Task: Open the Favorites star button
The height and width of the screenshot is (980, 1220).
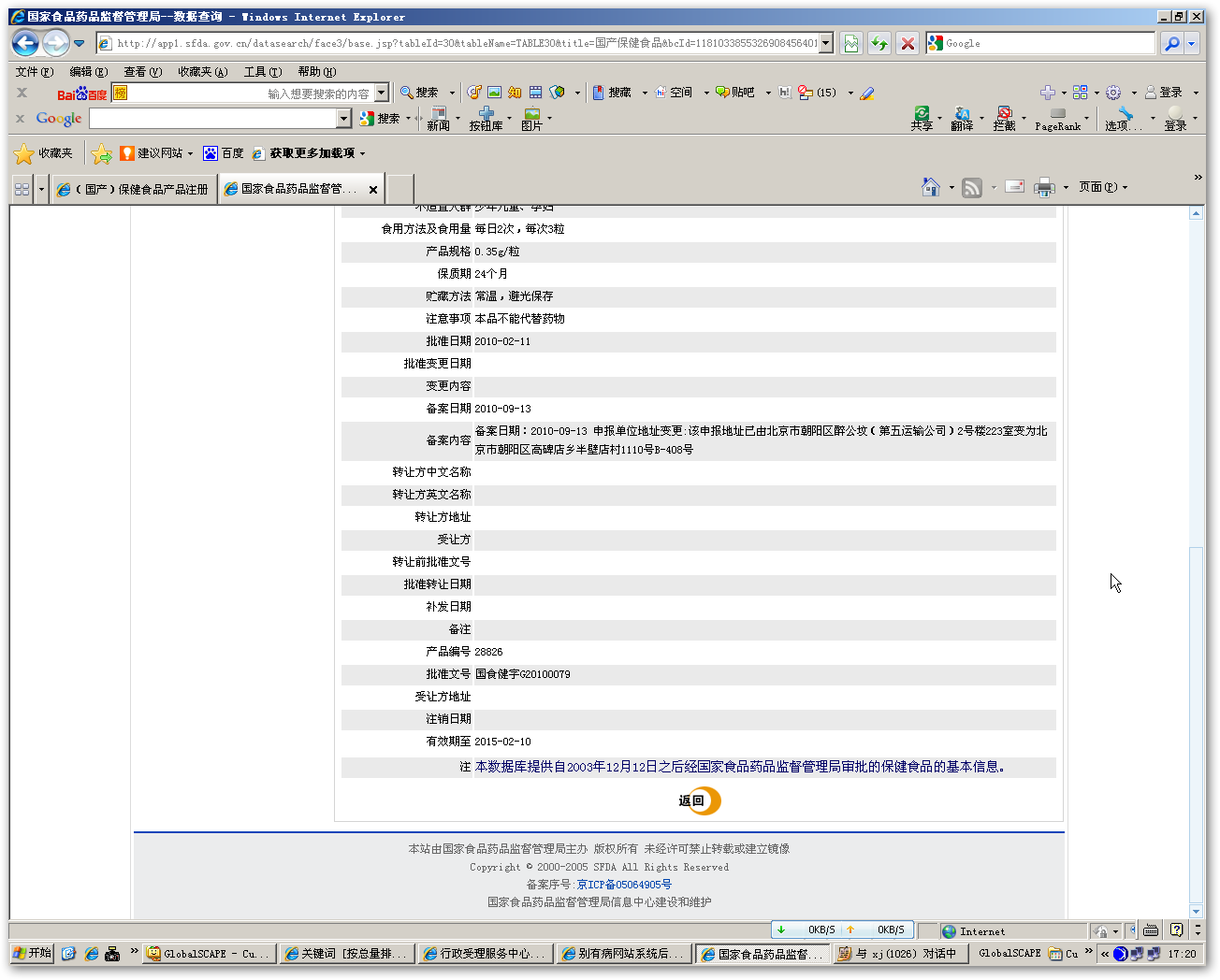Action: click(43, 153)
